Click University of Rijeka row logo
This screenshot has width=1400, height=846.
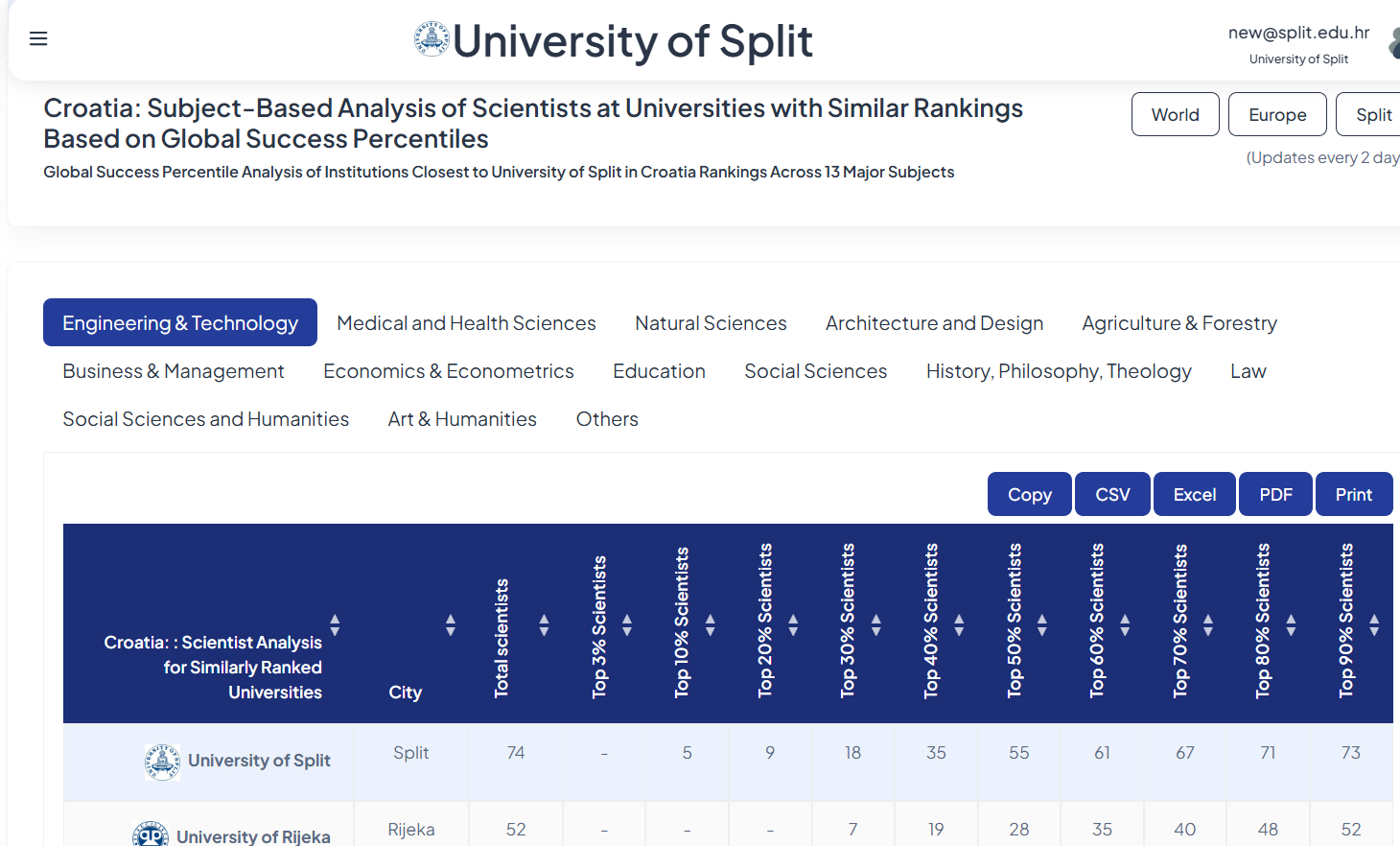tap(151, 834)
